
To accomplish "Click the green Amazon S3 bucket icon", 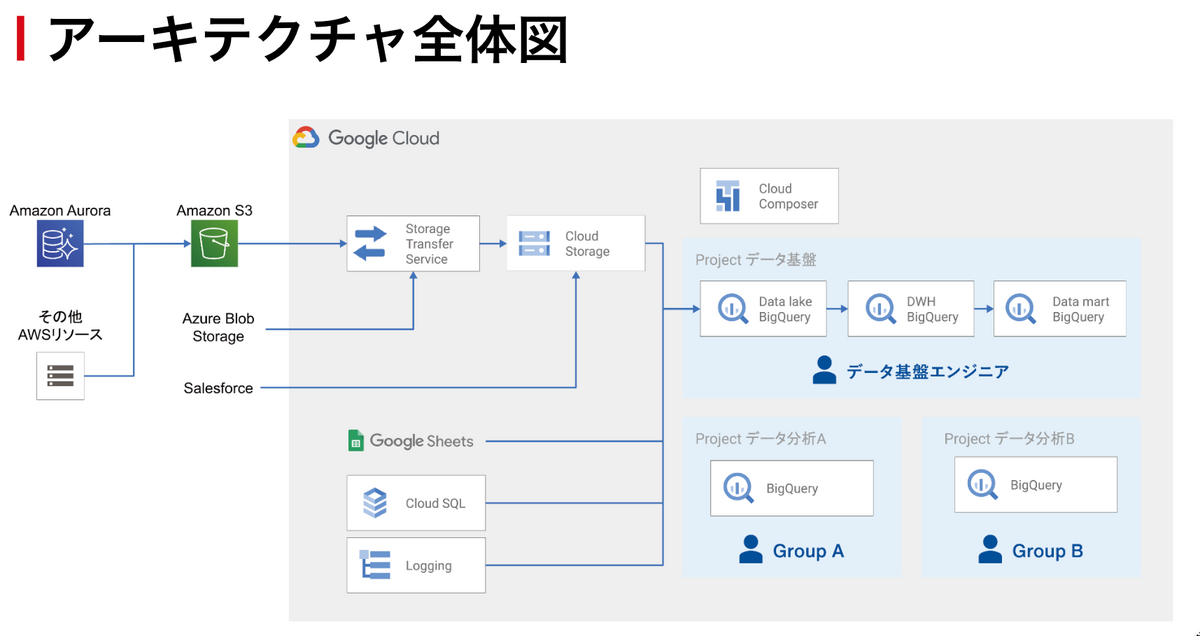I will (x=215, y=244).
